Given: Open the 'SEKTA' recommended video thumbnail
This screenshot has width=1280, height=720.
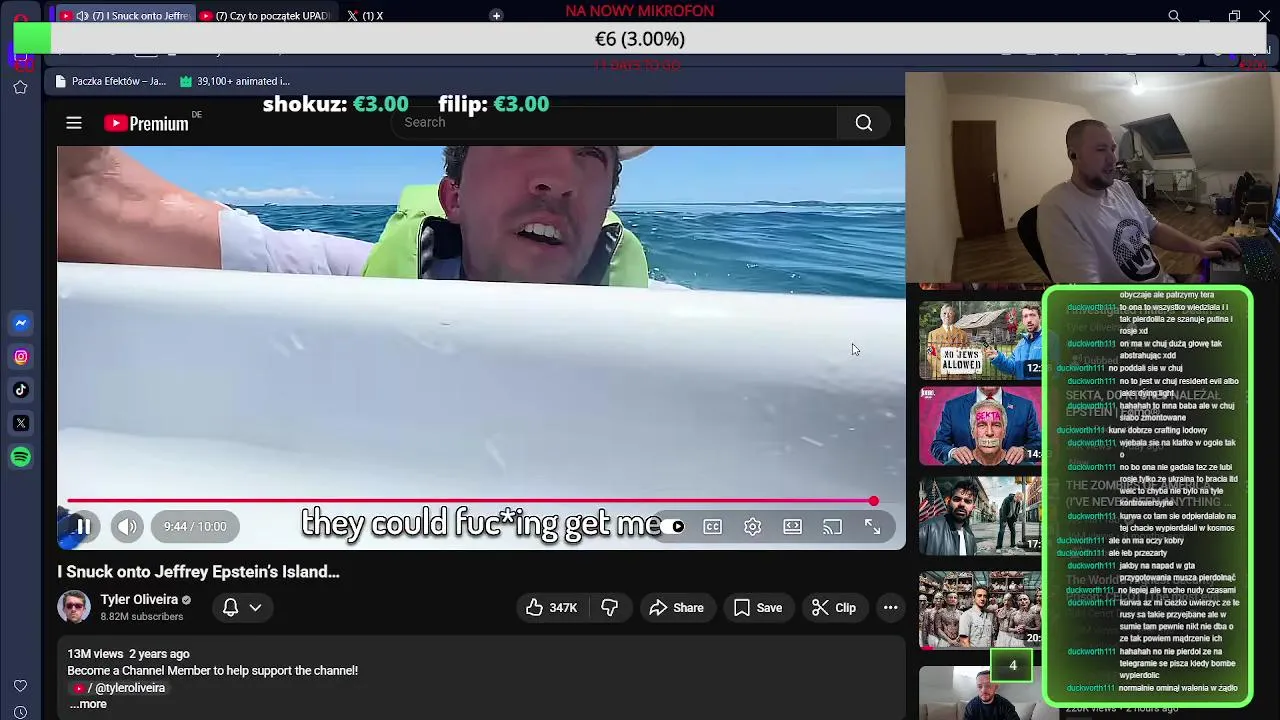Looking at the screenshot, I should [980, 426].
